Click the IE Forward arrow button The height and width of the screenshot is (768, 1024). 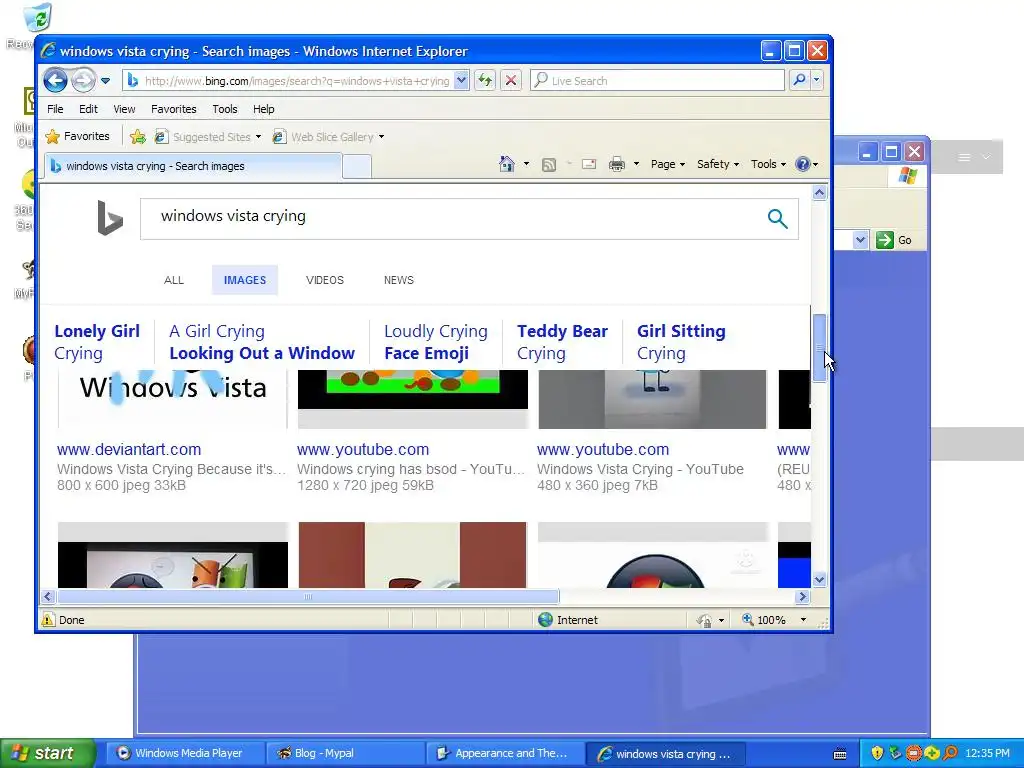pyautogui.click(x=83, y=80)
